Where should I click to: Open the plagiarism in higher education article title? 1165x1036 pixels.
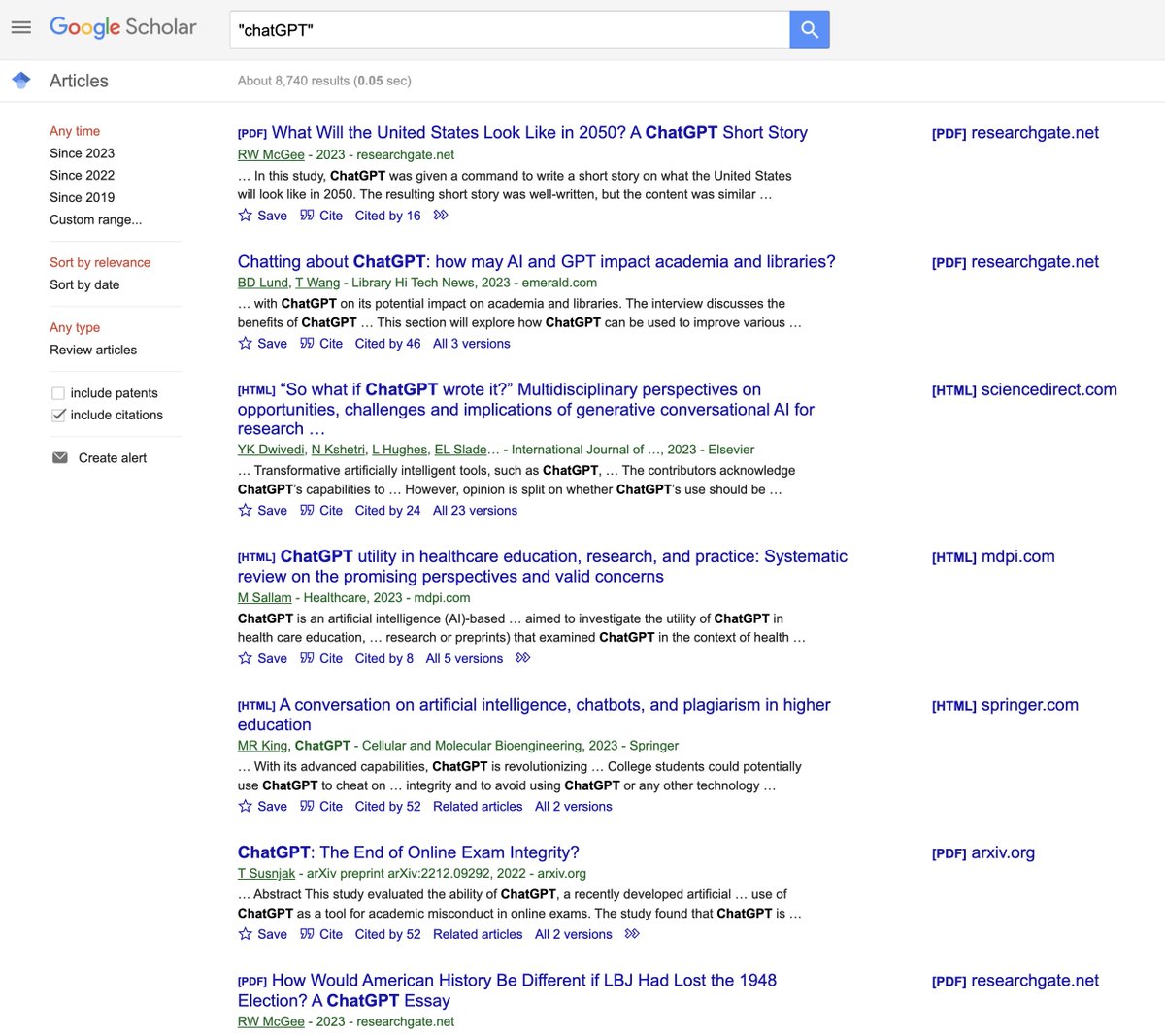(534, 715)
